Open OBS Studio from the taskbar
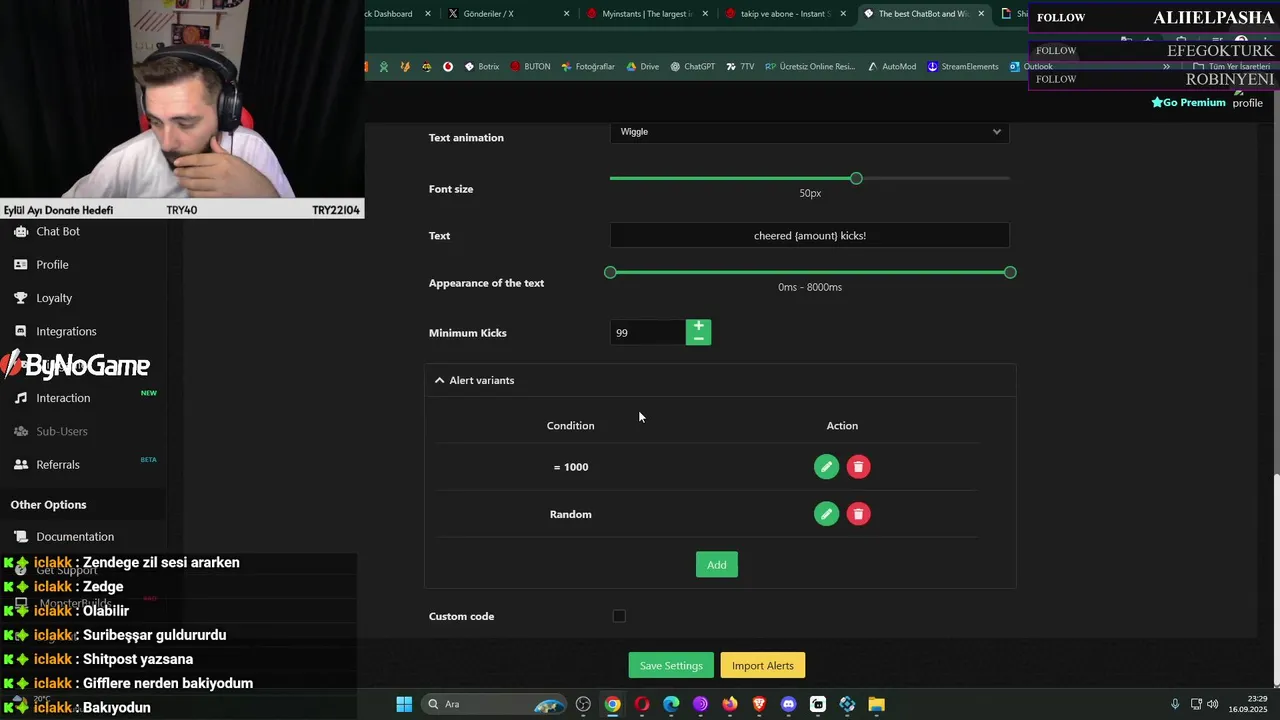The image size is (1280, 720). click(x=583, y=704)
